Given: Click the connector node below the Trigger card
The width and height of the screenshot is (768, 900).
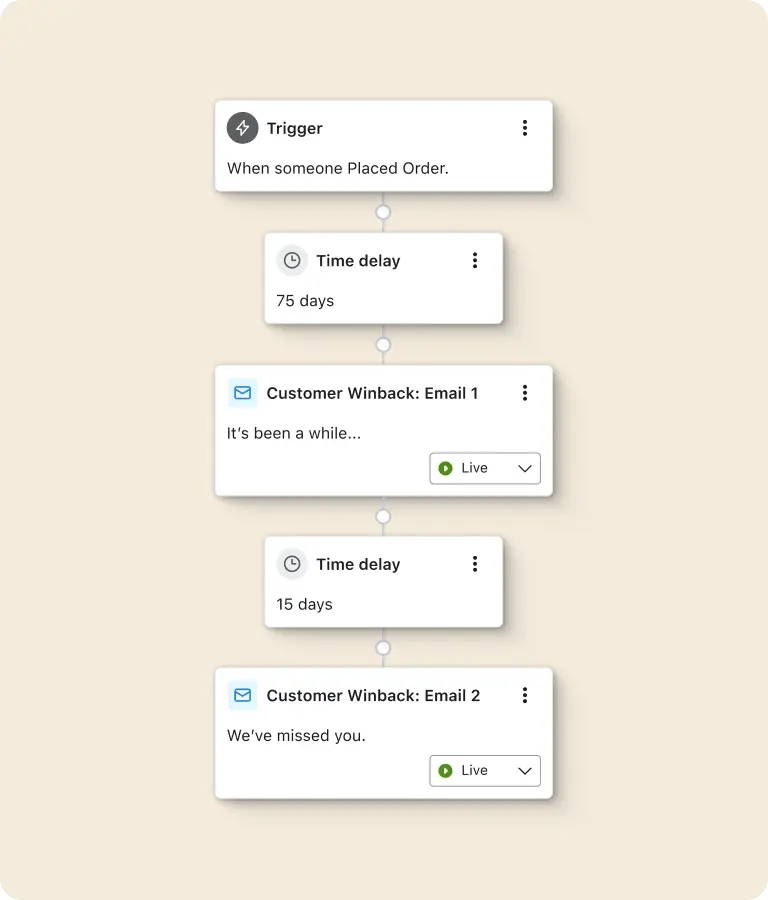Looking at the screenshot, I should pos(383,212).
